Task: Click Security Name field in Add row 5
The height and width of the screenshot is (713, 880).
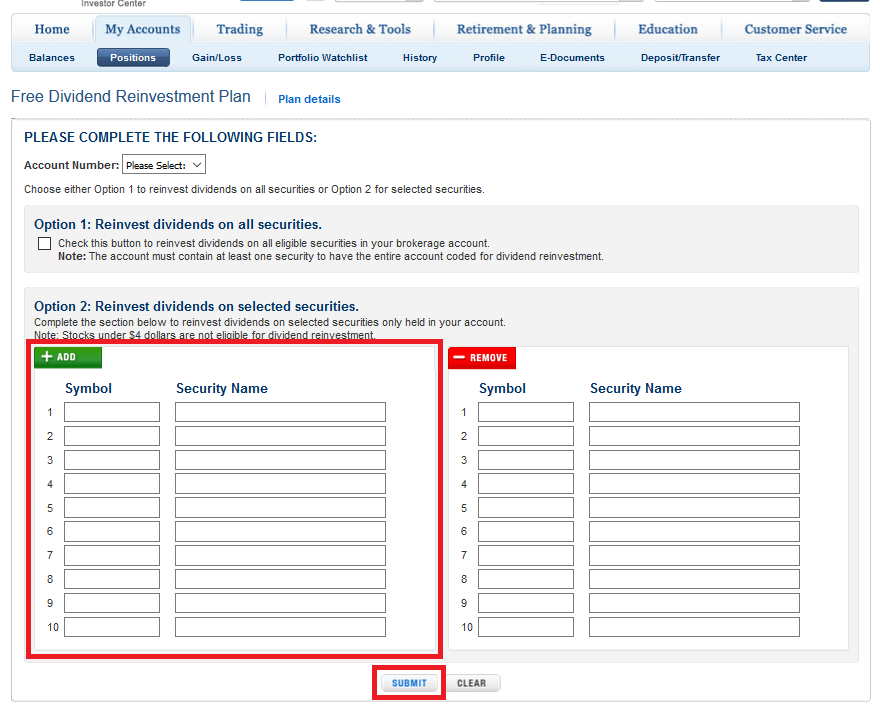Action: click(x=280, y=508)
